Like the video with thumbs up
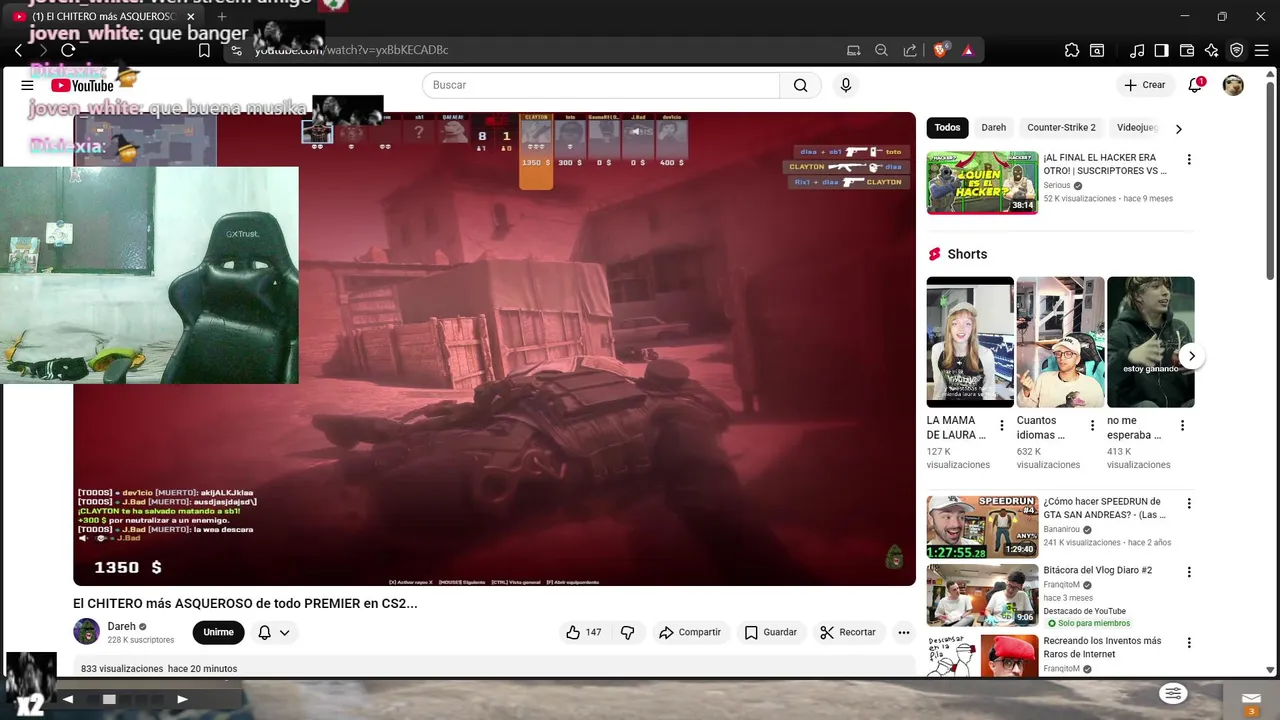The image size is (1280, 720). 583,632
